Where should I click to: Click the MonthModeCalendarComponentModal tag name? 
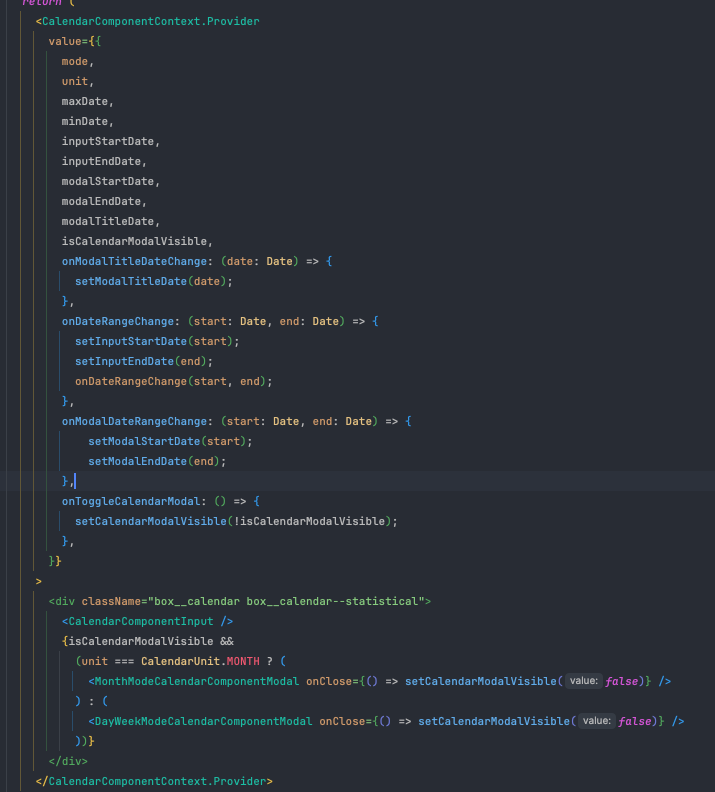point(196,681)
